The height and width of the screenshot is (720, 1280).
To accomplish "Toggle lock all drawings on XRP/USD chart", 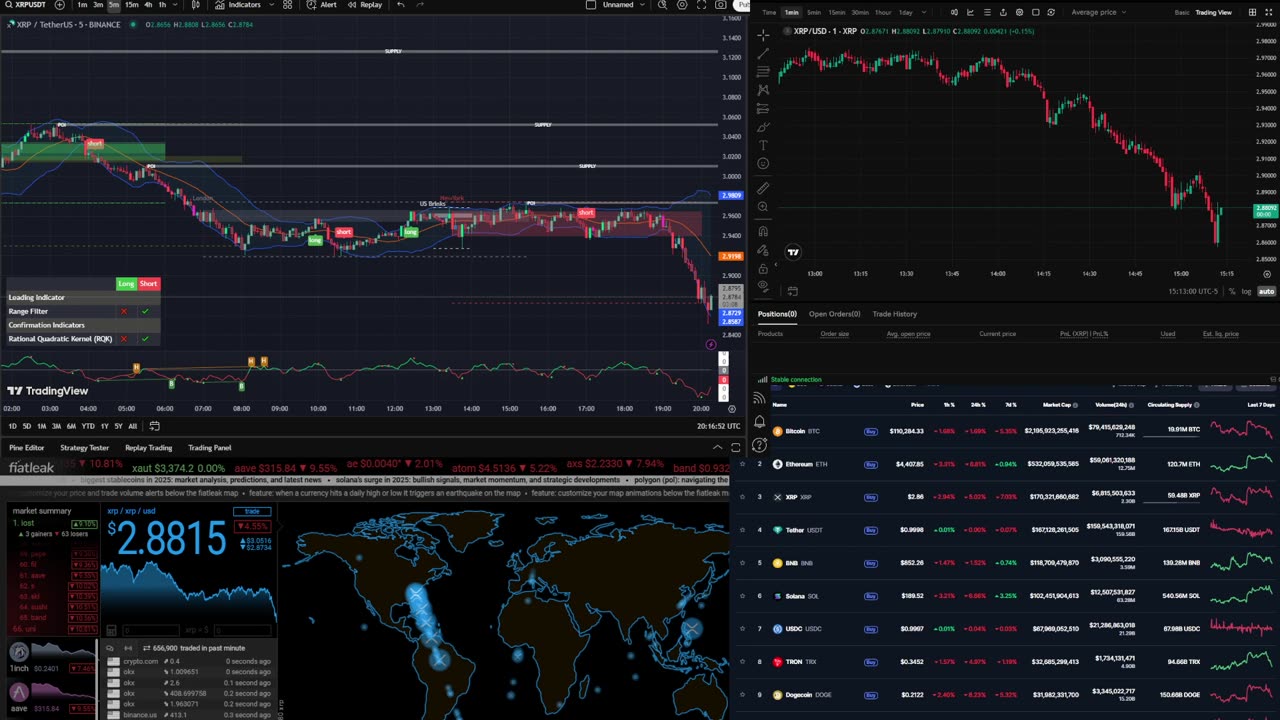I will [763, 268].
